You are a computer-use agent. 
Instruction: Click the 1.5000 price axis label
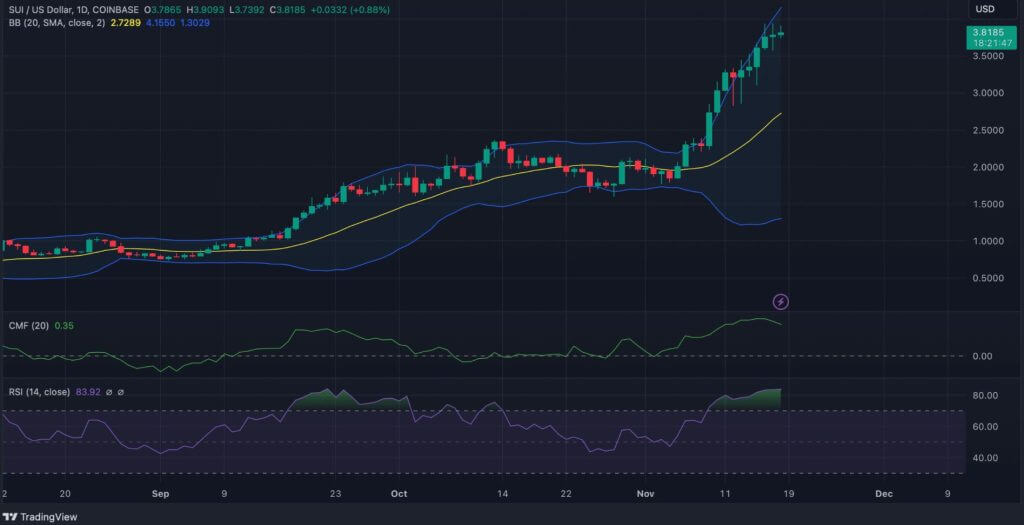[990, 204]
